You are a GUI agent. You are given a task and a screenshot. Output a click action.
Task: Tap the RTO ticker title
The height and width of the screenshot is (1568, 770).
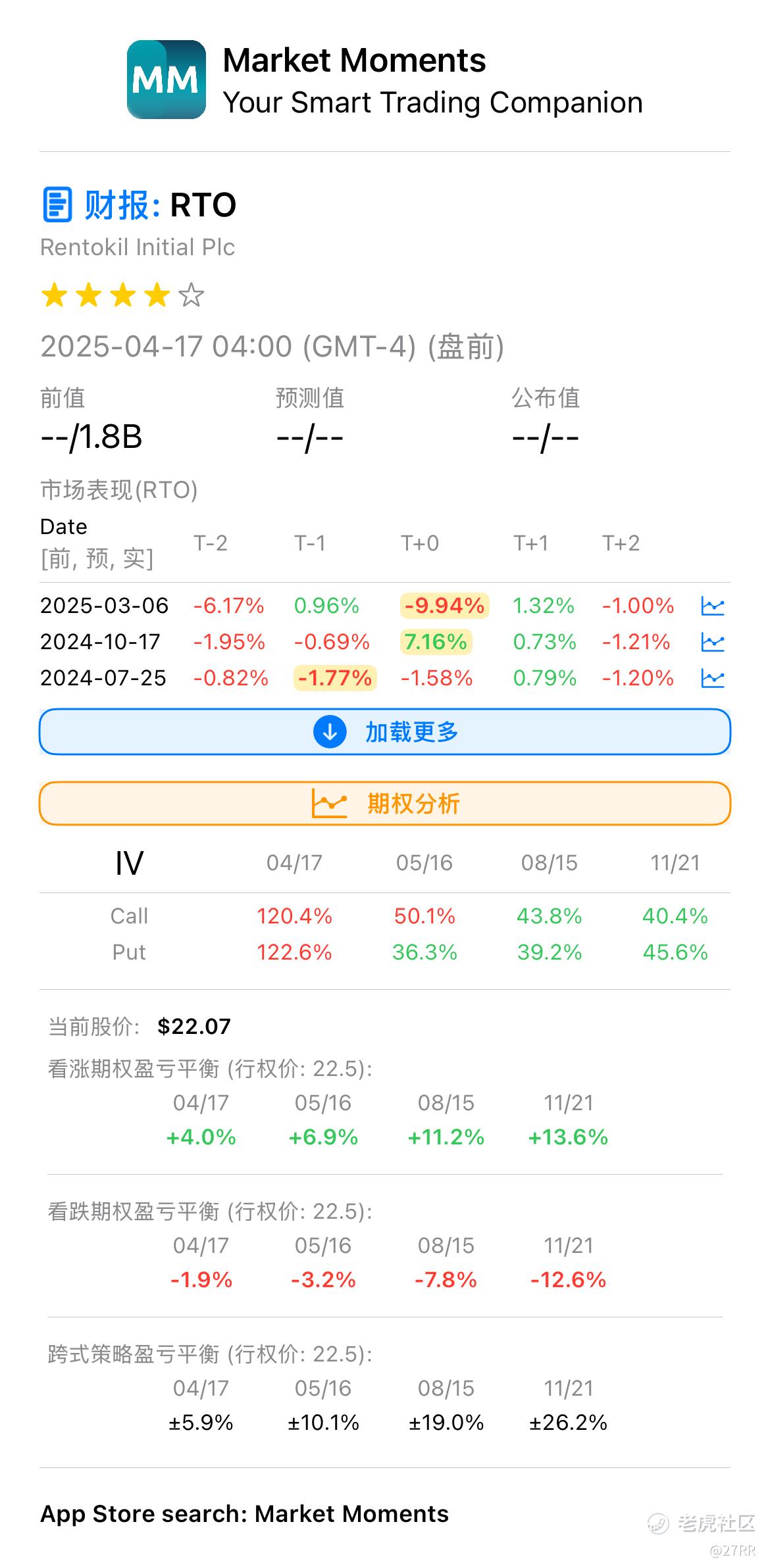(203, 205)
